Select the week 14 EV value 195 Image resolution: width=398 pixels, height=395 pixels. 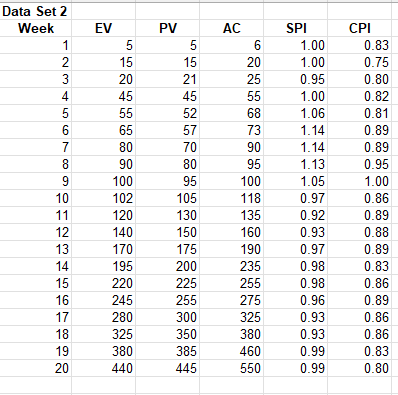pyautogui.click(x=103, y=266)
